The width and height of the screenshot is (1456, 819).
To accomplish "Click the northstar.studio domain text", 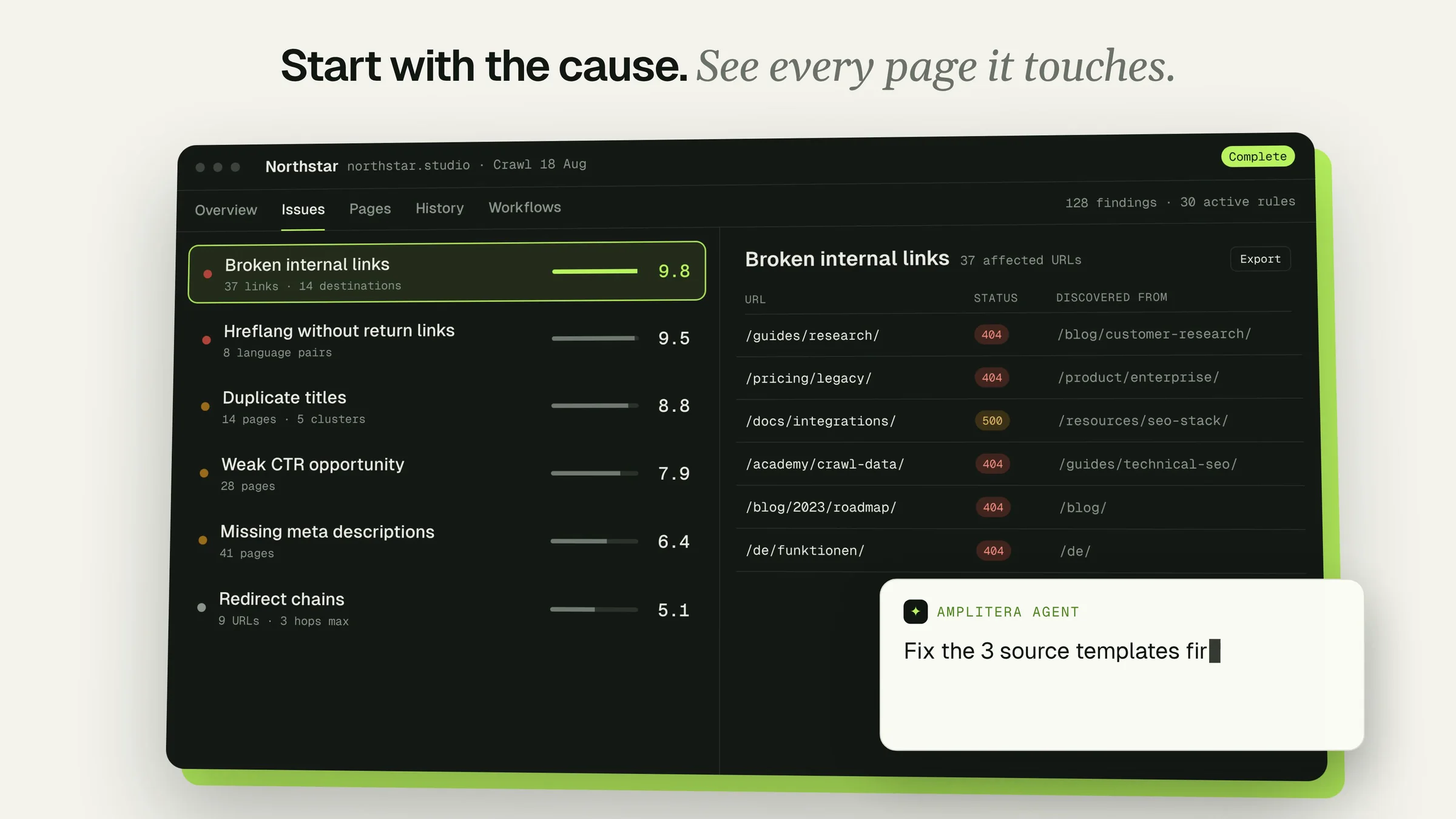I will click(x=408, y=165).
